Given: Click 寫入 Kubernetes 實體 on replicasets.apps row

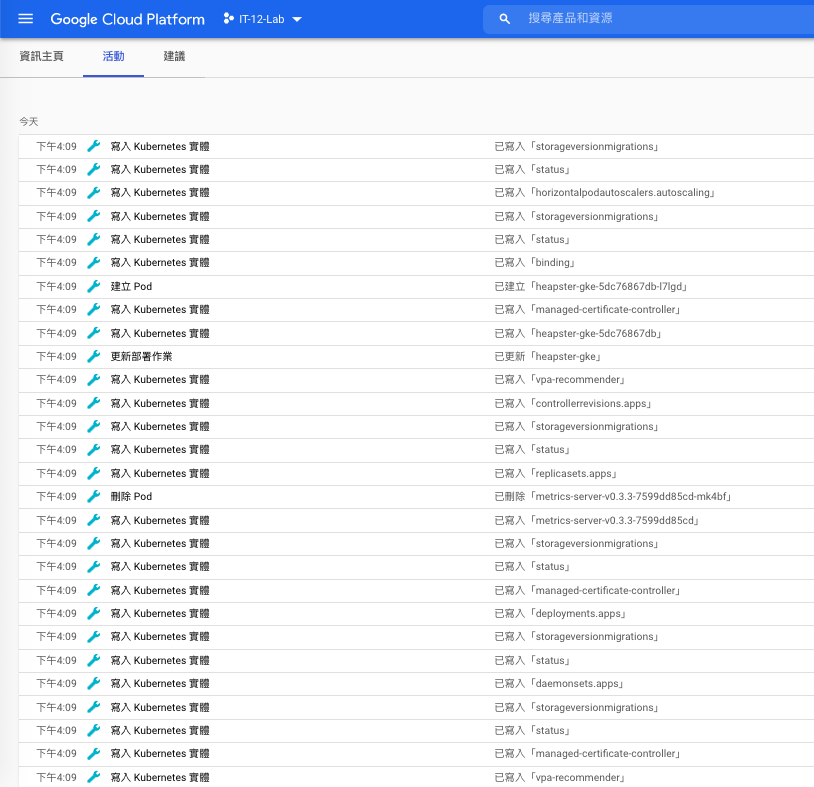Looking at the screenshot, I should [160, 473].
